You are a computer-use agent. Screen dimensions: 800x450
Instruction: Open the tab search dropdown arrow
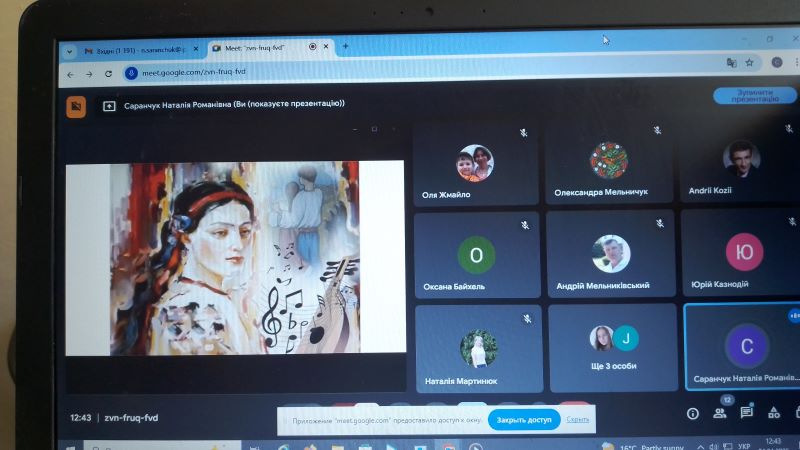pos(69,52)
